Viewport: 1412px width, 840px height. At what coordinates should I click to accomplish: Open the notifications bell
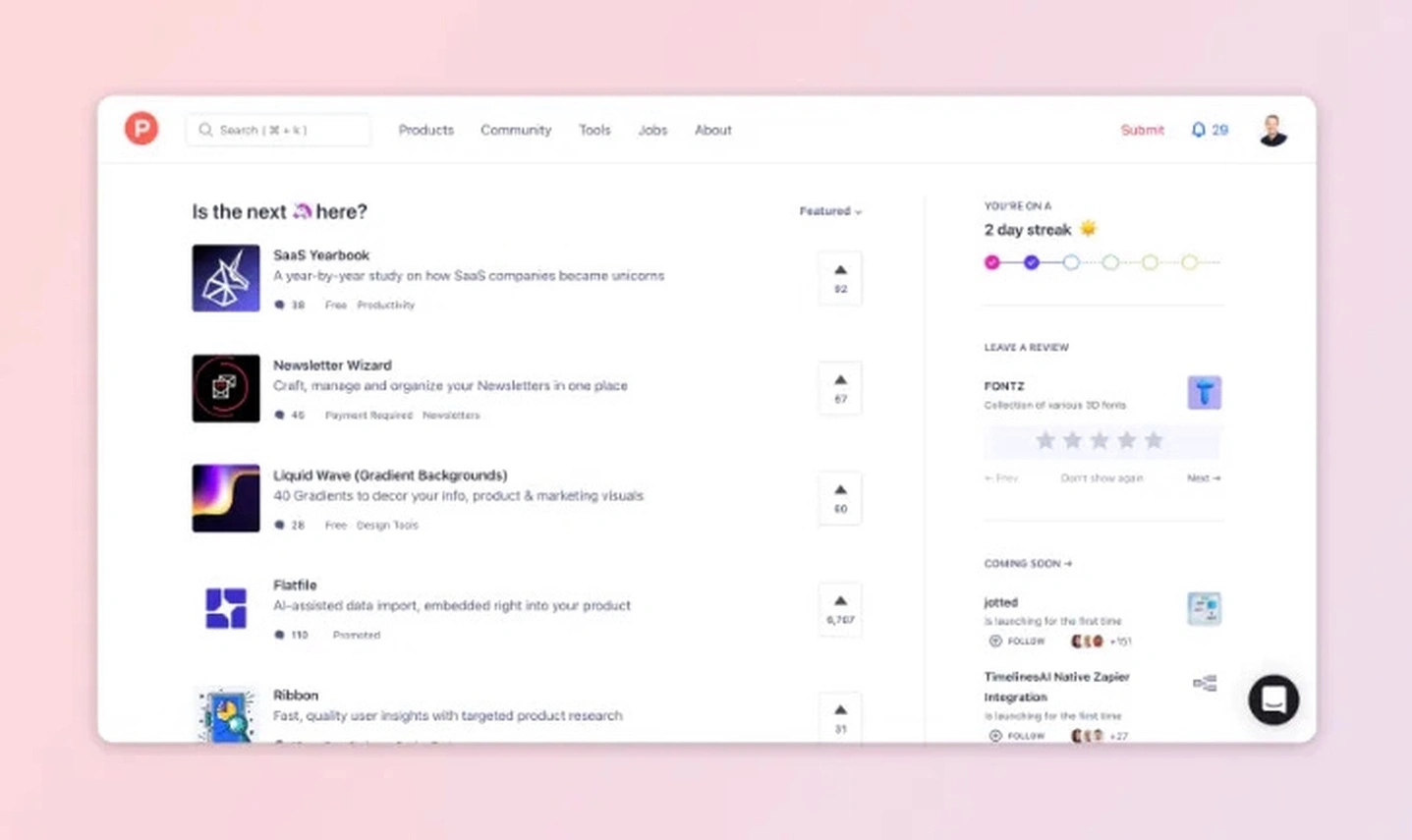pos(1198,130)
